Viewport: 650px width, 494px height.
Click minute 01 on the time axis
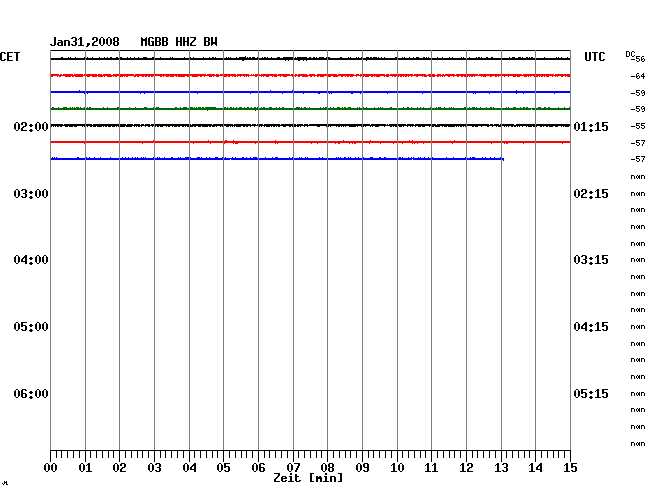pyautogui.click(x=85, y=468)
